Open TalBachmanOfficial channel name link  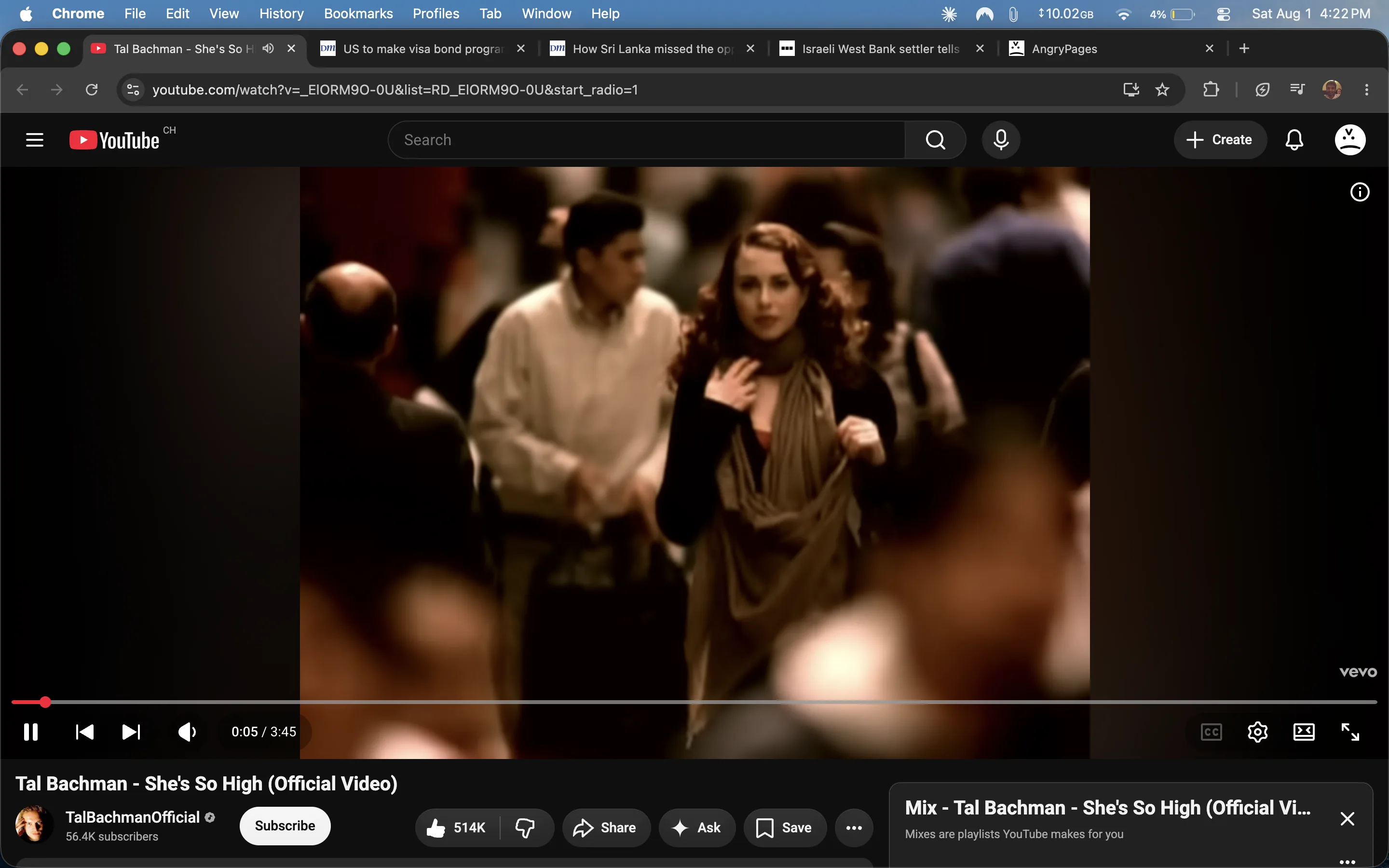[x=133, y=817]
